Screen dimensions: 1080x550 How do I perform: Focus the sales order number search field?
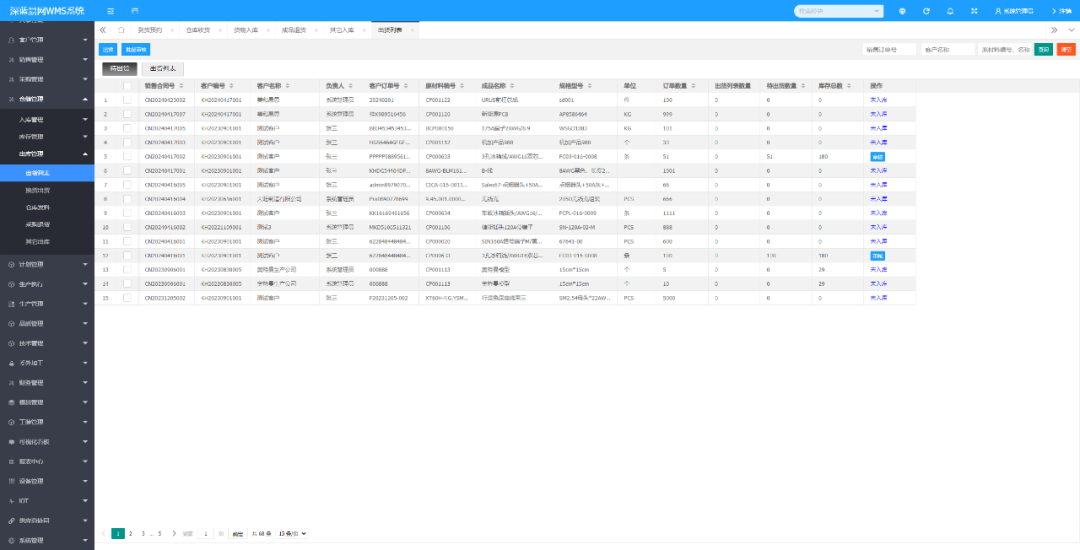889,50
